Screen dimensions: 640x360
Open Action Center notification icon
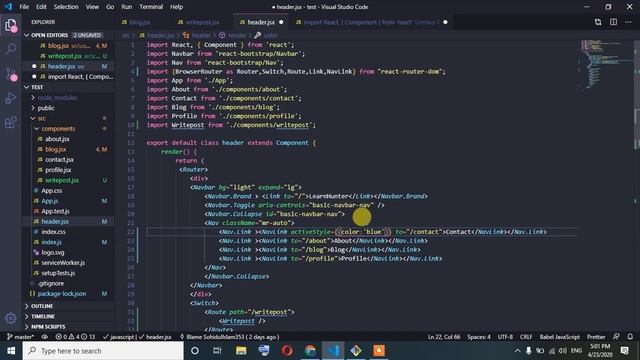pos(624,351)
